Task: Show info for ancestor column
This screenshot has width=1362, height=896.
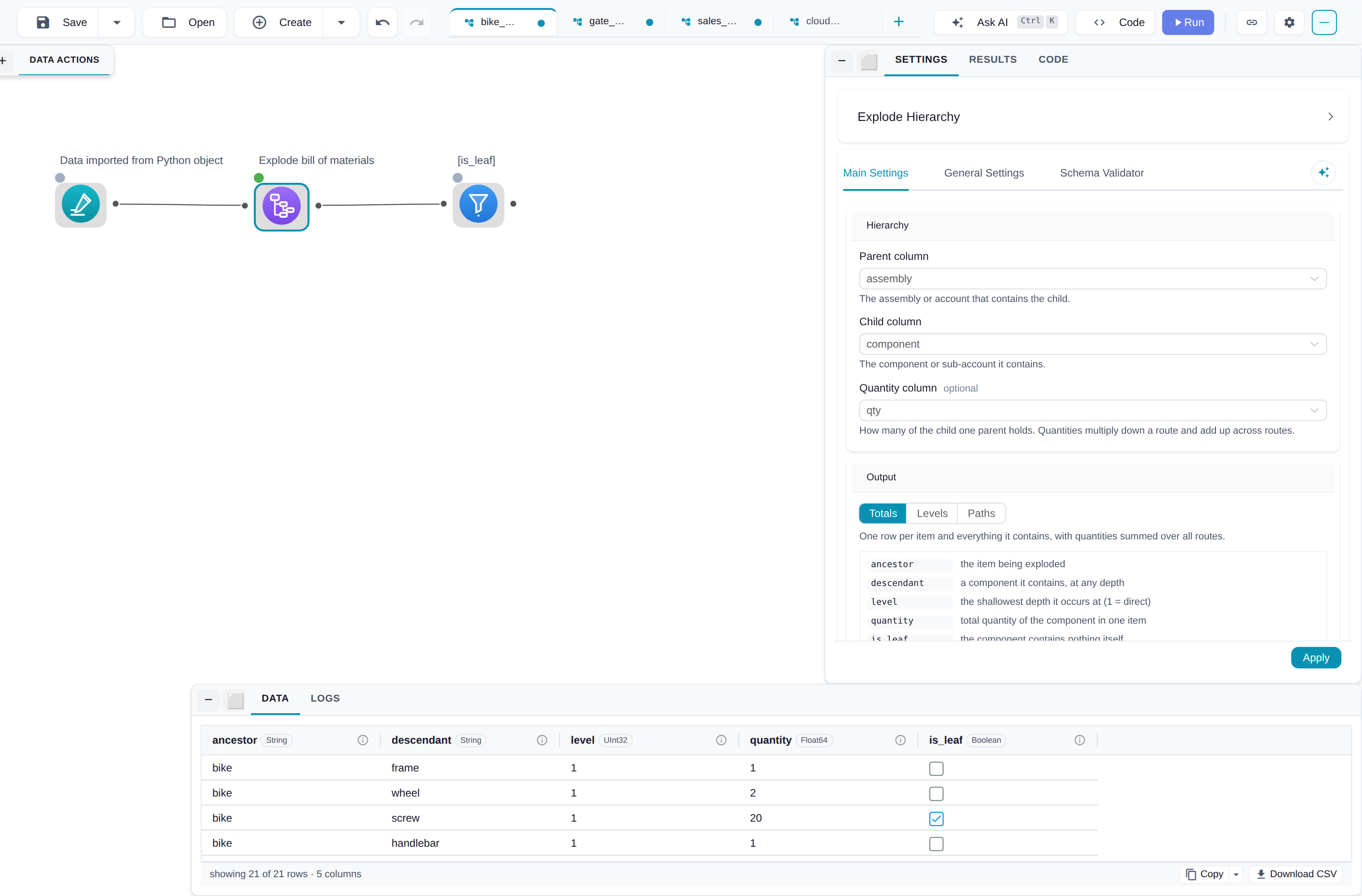Action: coord(363,740)
